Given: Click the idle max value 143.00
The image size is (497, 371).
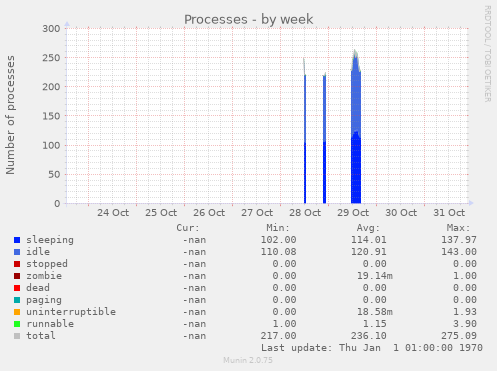Looking at the screenshot, I should pyautogui.click(x=459, y=252).
